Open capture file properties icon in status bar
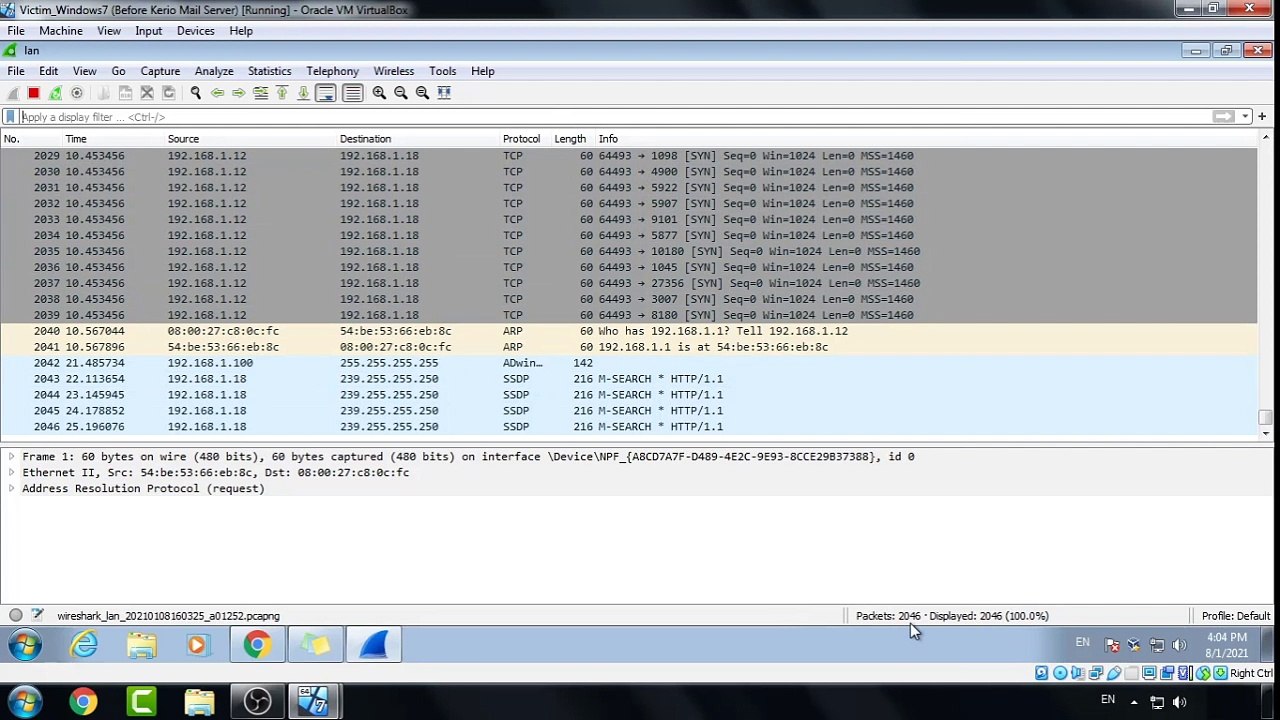This screenshot has height=720, width=1280. click(37, 616)
